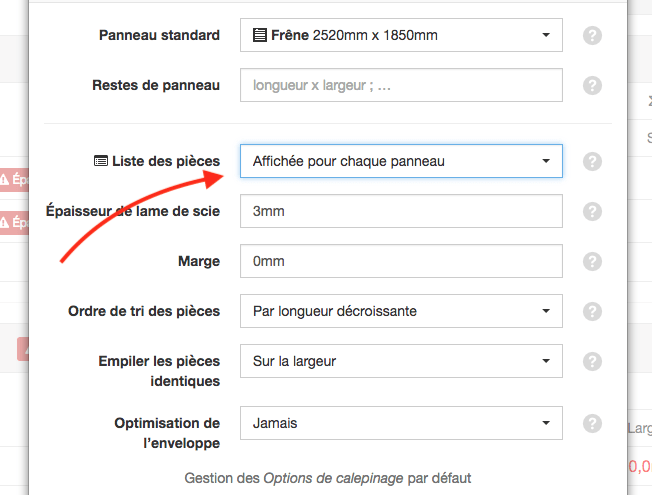652x495 pixels.
Task: Open help for Optimisation de l'enveloppe
Action: 592,423
